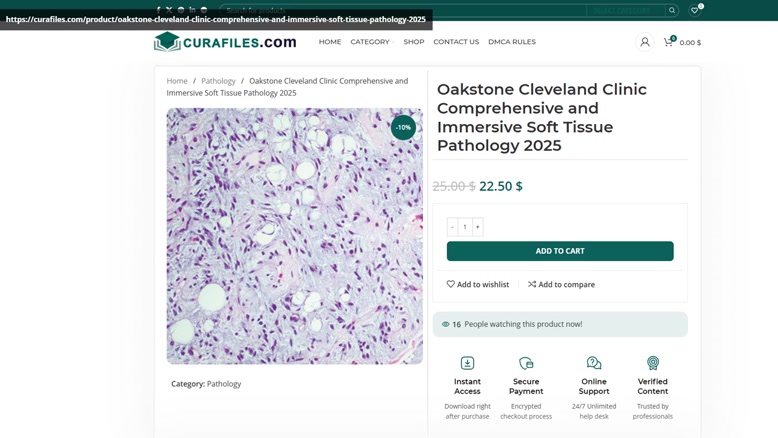Open the user account icon
The height and width of the screenshot is (438, 778).
tap(645, 42)
